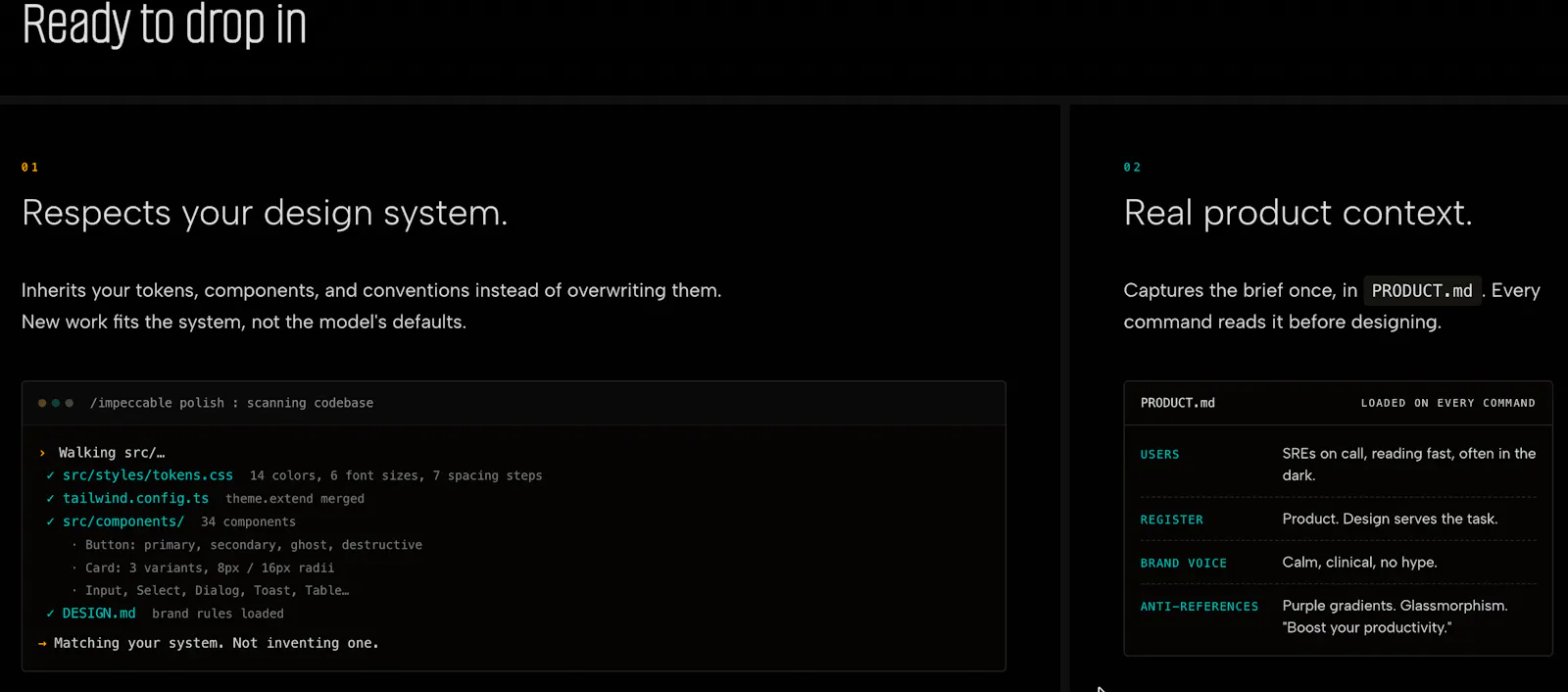Click 'Product. Design serves the task.' text

(1390, 519)
